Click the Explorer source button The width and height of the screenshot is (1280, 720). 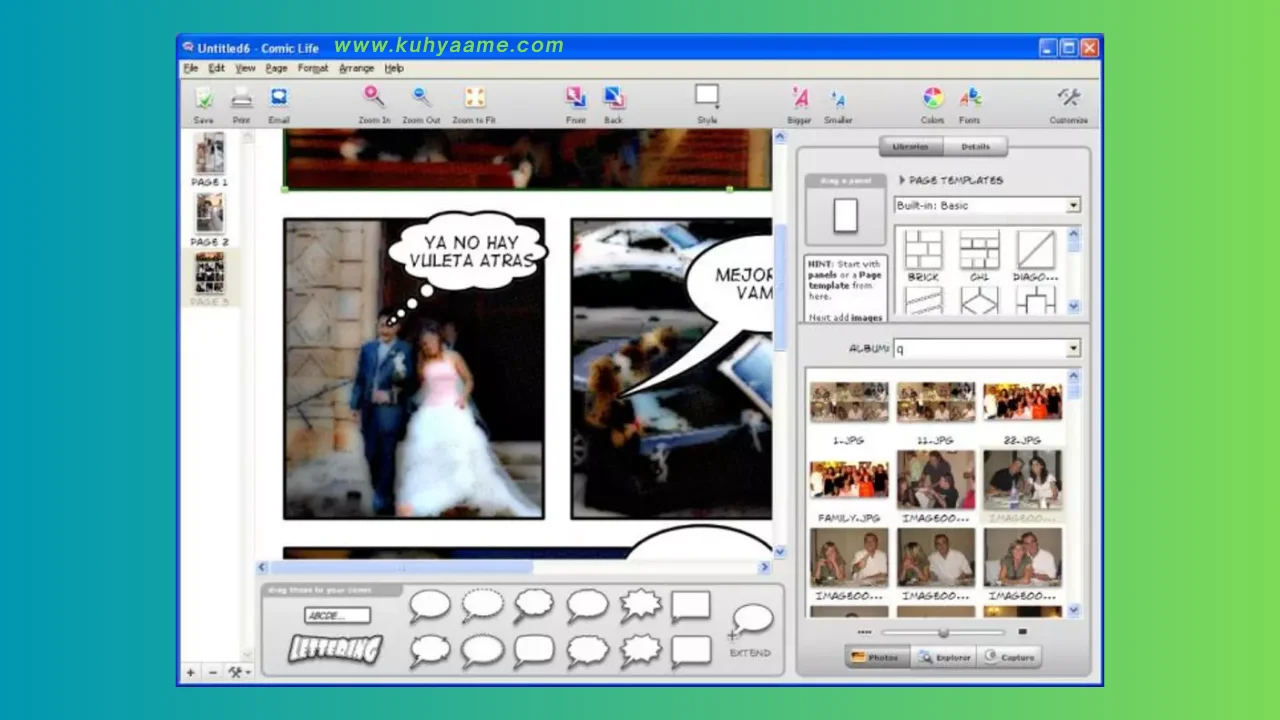click(x=944, y=657)
